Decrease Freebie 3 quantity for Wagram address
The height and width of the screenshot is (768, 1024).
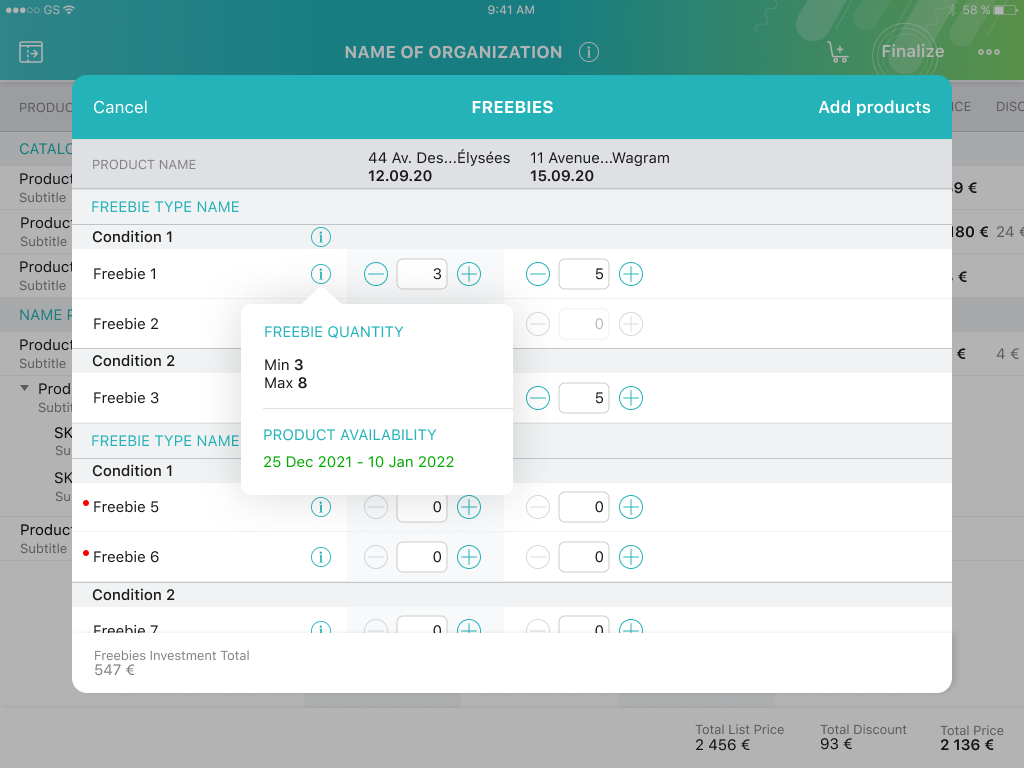(x=538, y=398)
